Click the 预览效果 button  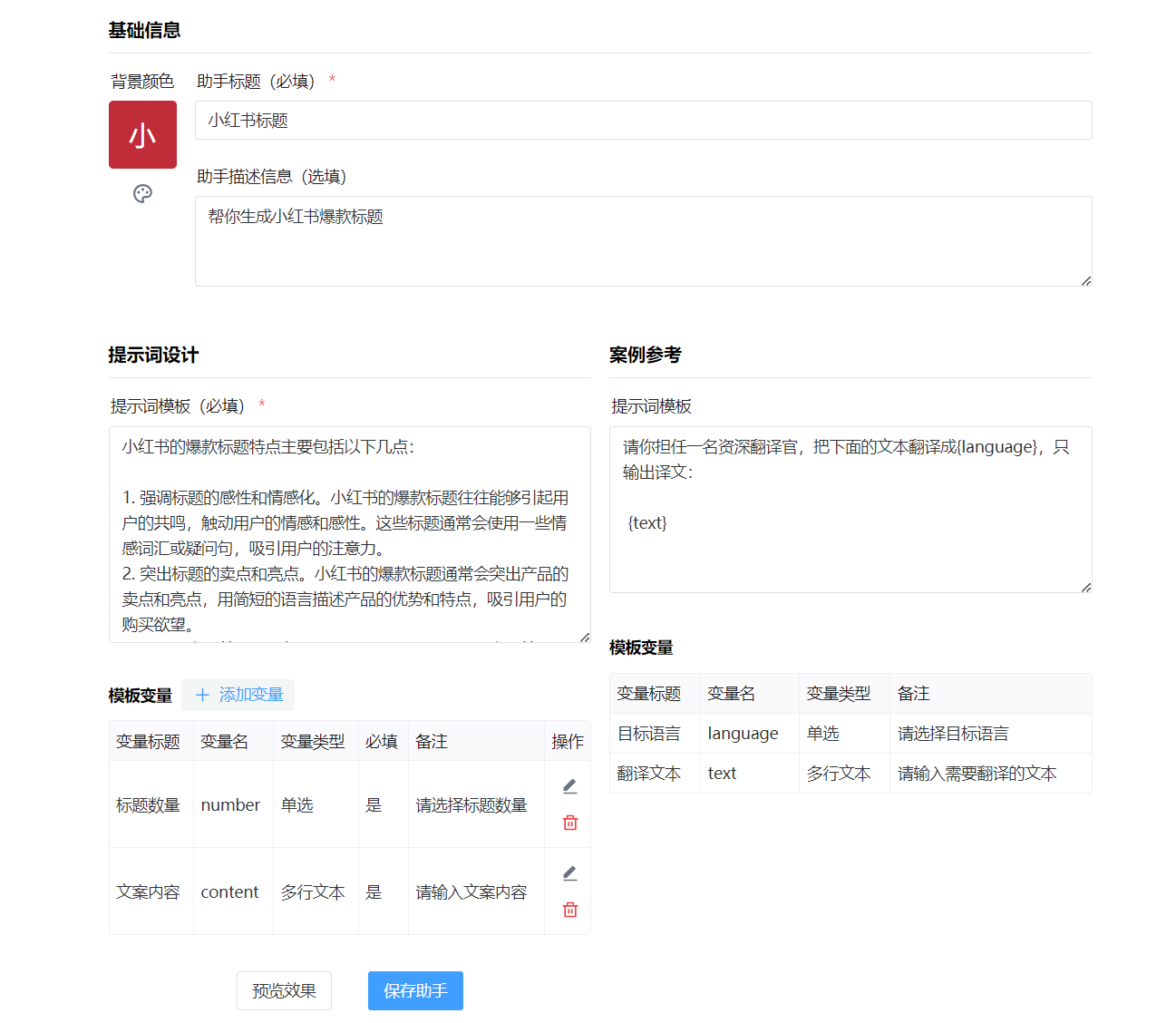coord(284,990)
